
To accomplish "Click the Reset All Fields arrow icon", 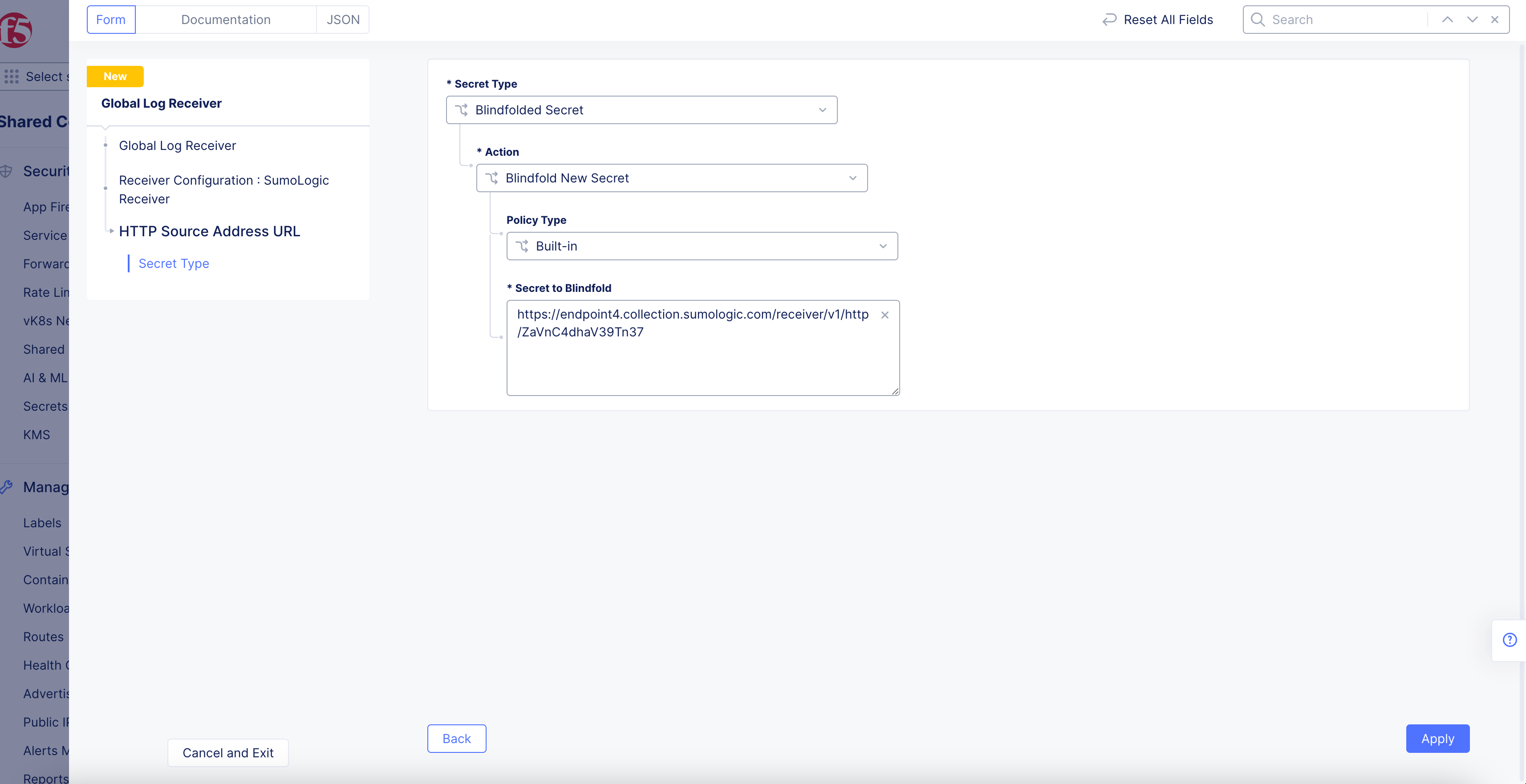I will click(x=1108, y=20).
